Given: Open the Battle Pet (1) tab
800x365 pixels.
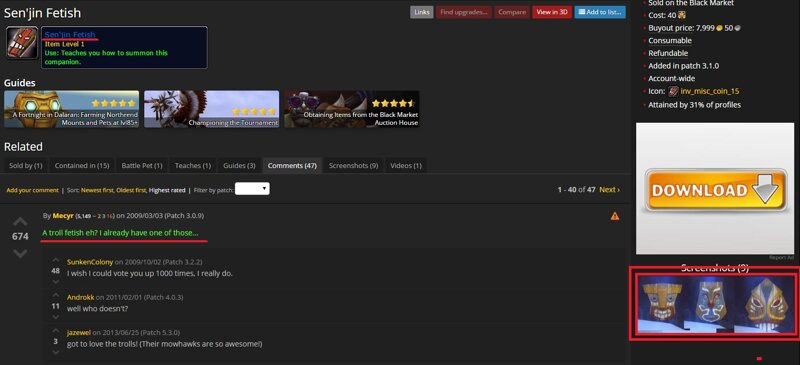Looking at the screenshot, I should [142, 166].
